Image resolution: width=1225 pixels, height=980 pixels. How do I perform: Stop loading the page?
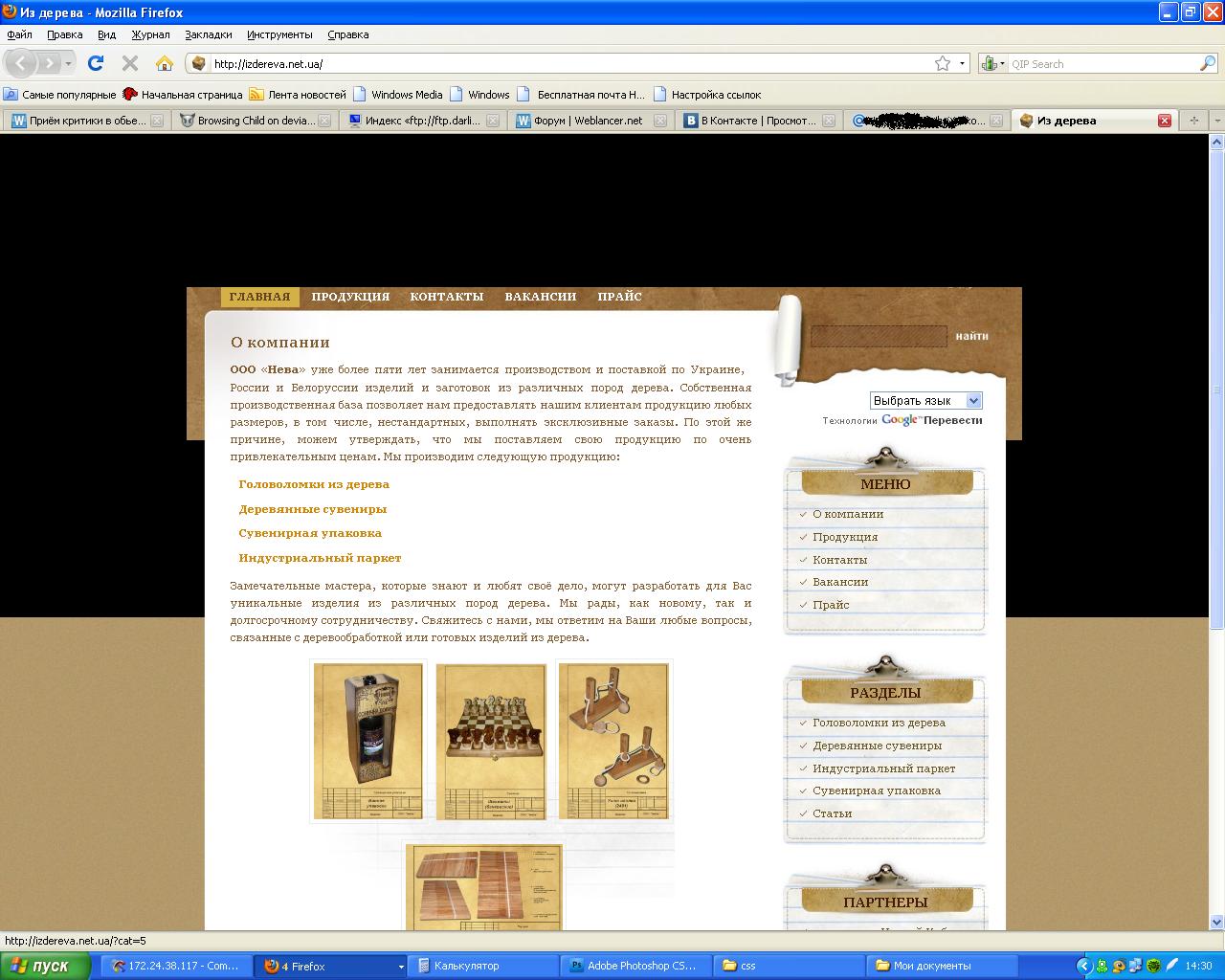click(130, 63)
